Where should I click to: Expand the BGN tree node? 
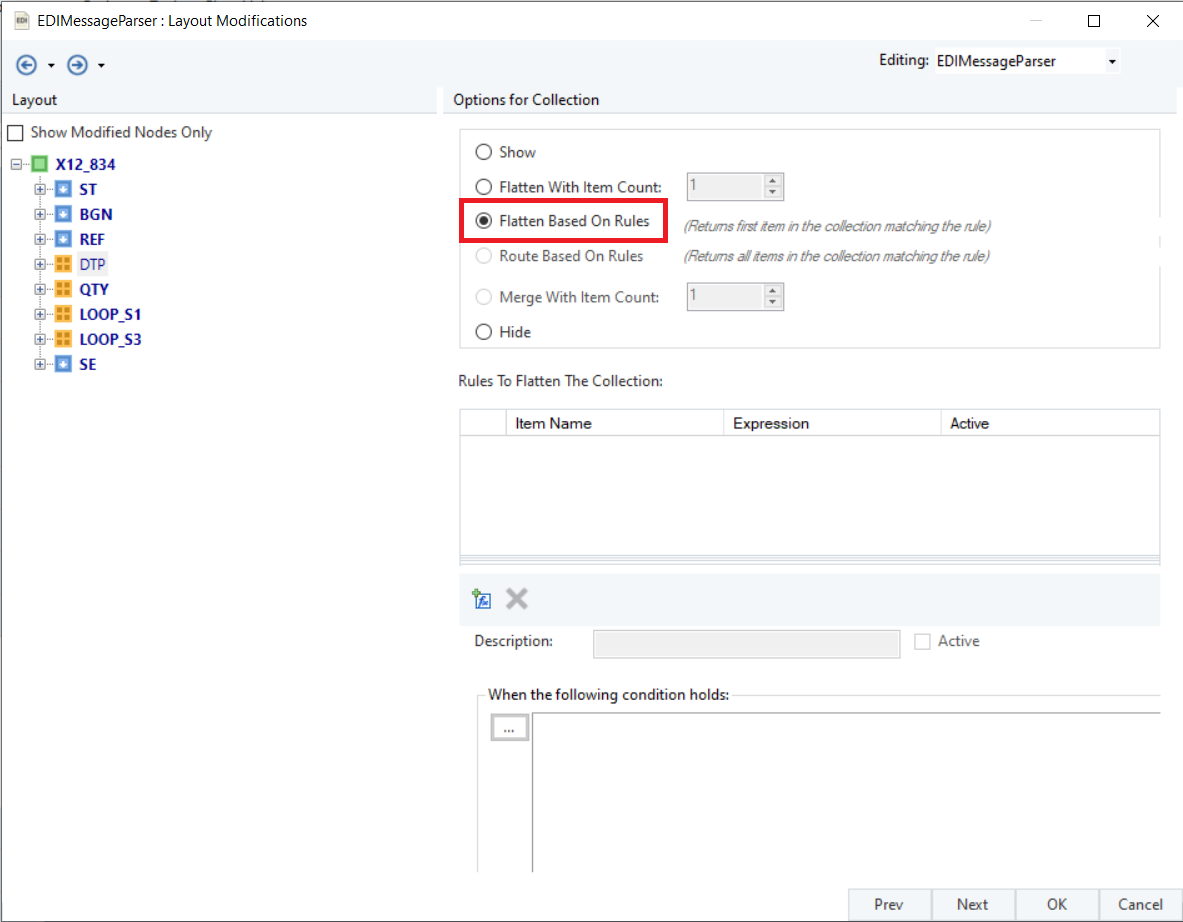(40, 214)
